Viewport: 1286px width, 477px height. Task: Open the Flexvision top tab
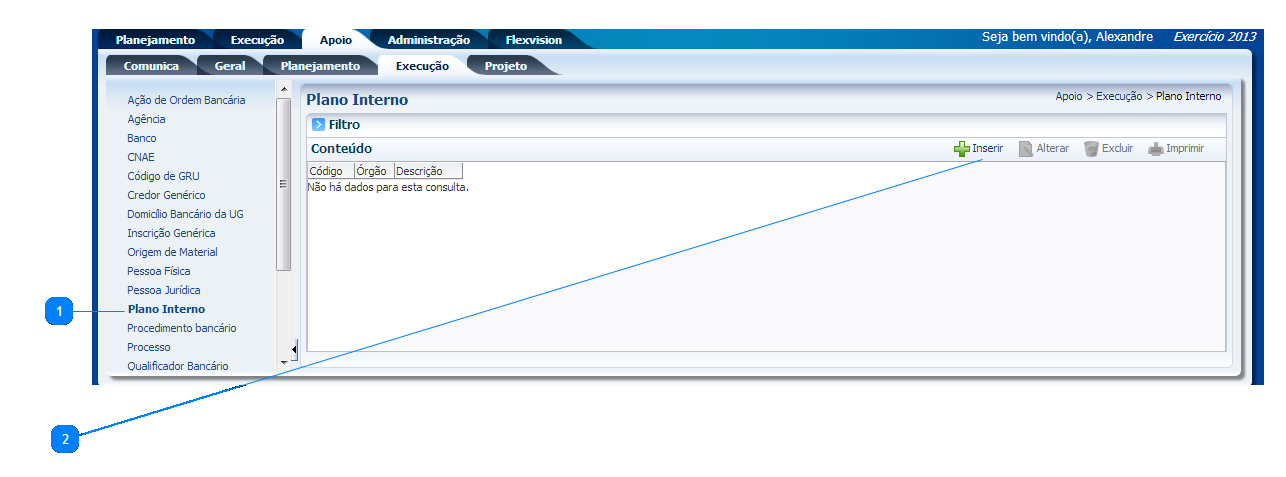point(533,40)
